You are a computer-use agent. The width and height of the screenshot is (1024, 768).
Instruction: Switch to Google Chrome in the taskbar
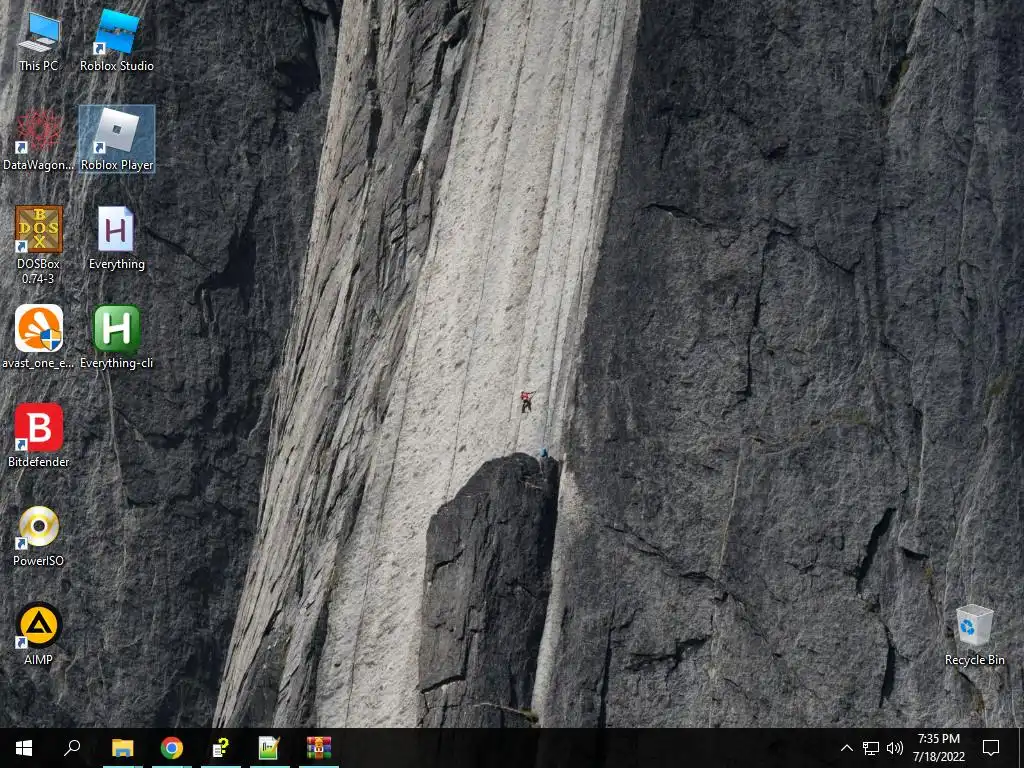[172, 748]
